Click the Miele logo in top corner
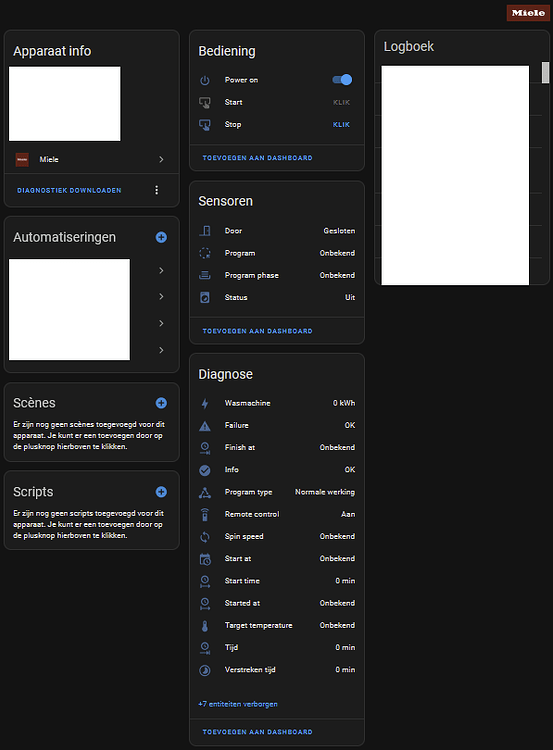 click(528, 13)
